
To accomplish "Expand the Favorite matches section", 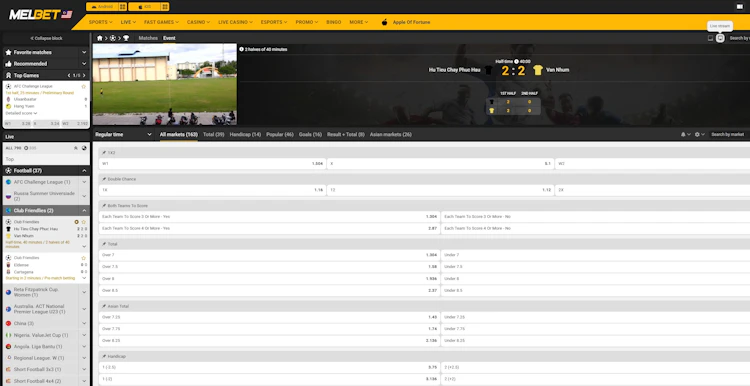I will (46, 52).
